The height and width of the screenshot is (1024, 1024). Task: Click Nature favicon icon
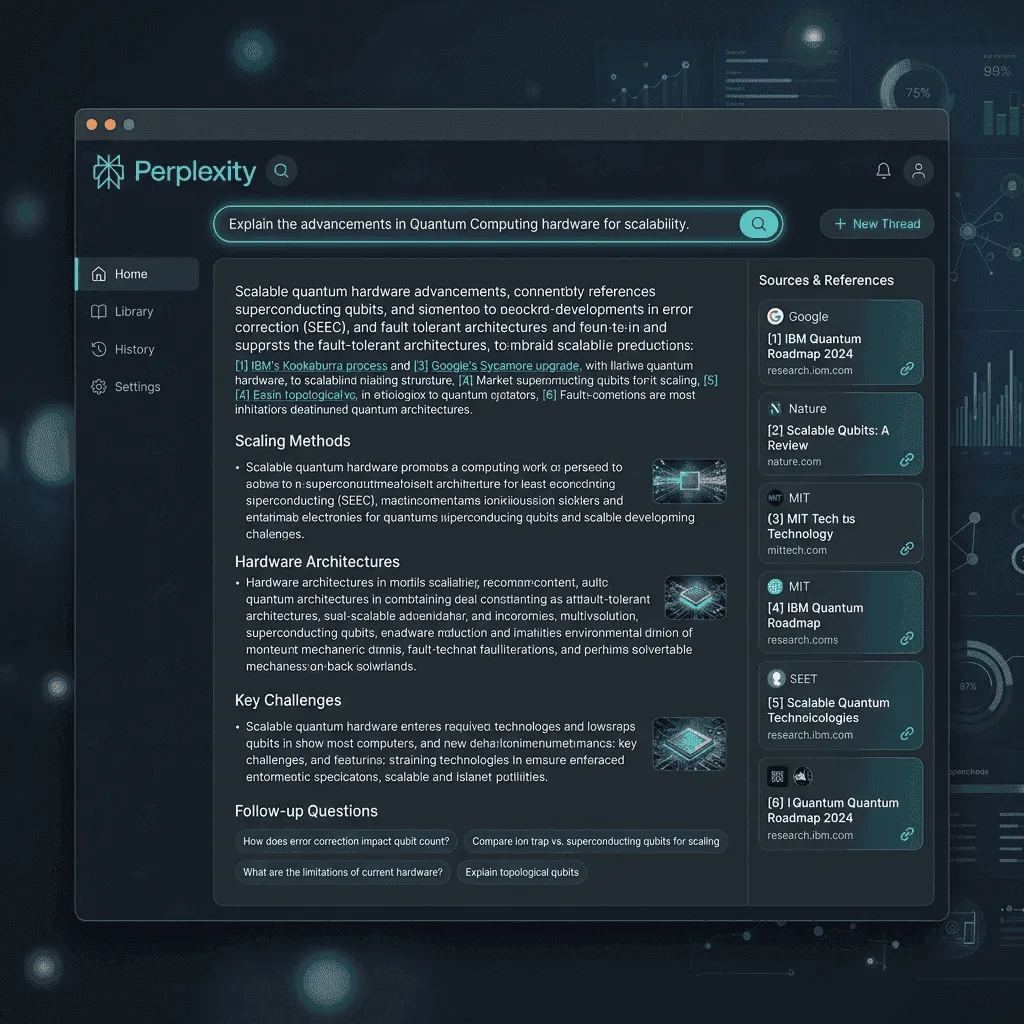point(775,408)
